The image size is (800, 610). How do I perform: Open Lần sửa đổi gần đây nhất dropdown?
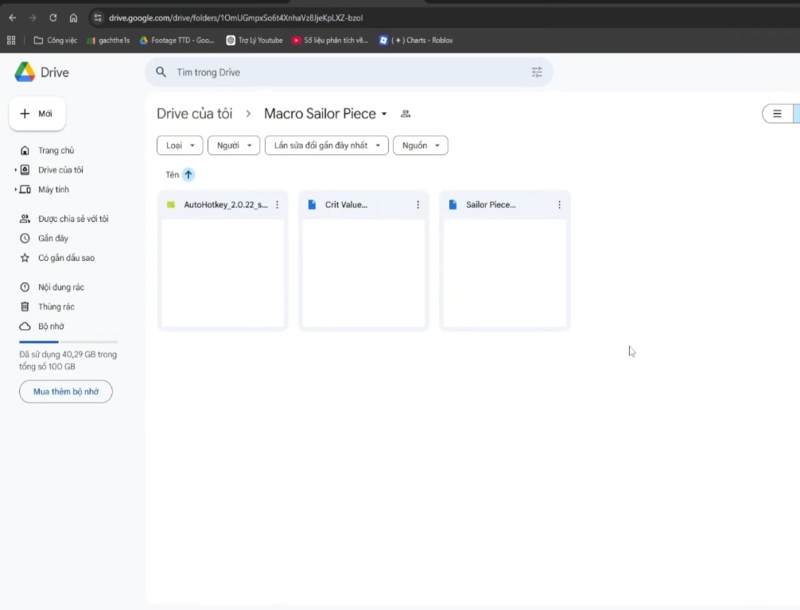tap(326, 146)
